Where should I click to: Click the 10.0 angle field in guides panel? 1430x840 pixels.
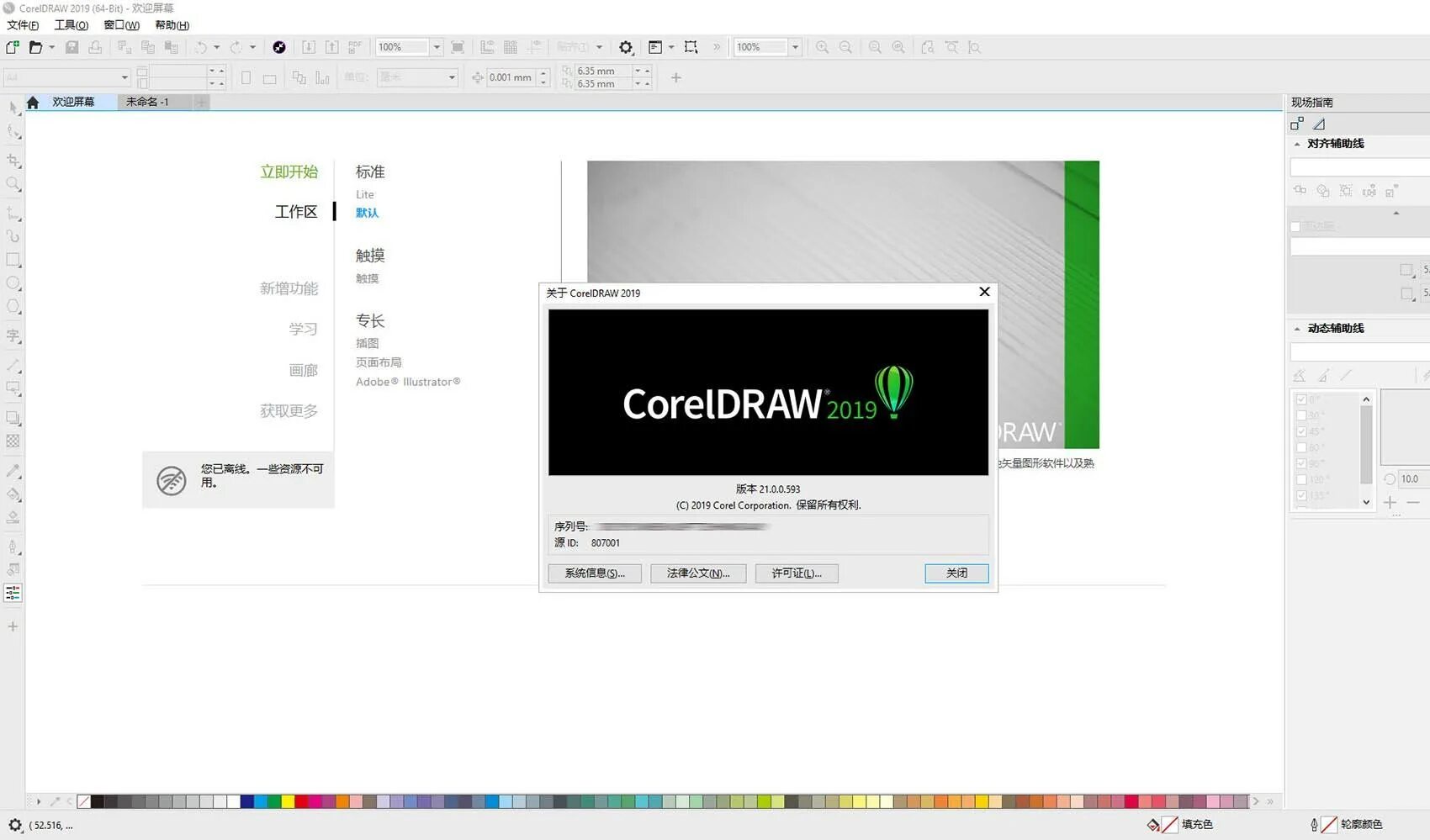coord(1414,479)
